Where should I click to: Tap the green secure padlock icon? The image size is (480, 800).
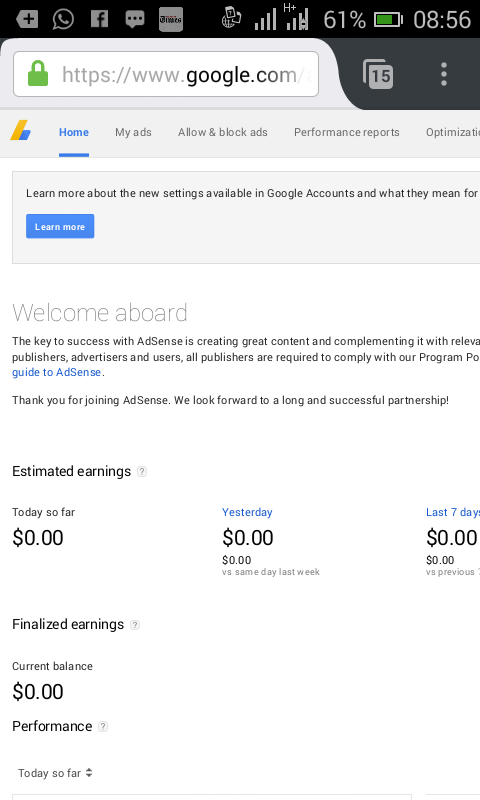(38, 73)
